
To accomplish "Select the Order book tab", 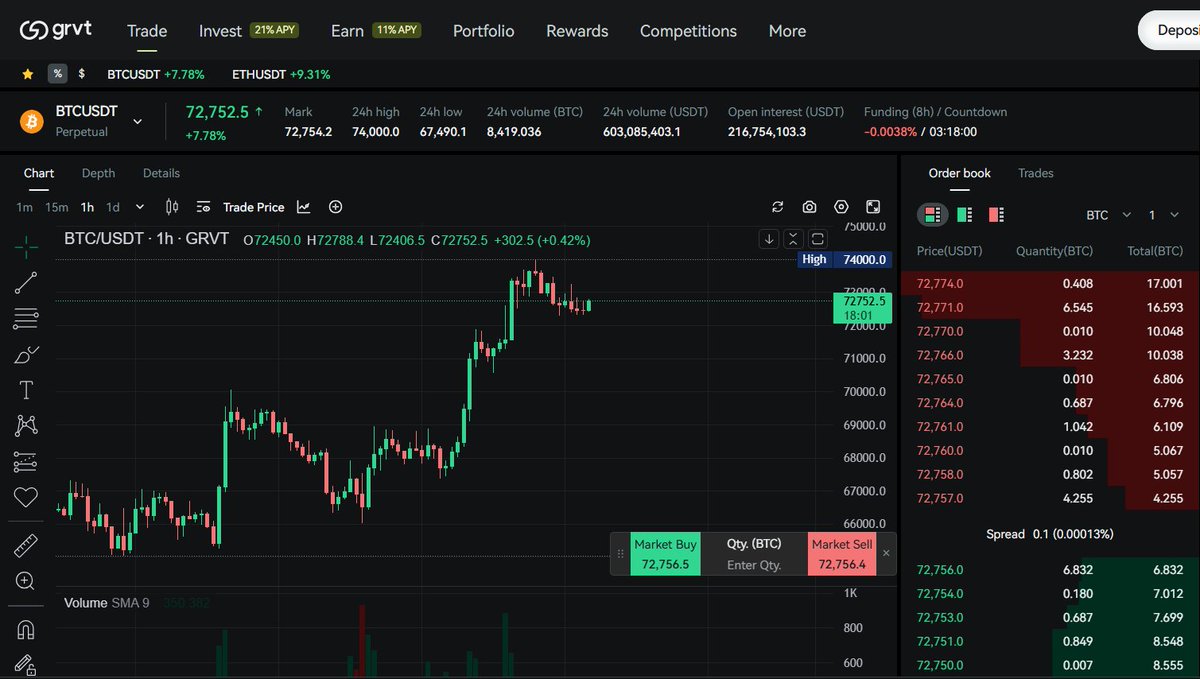I will (960, 173).
